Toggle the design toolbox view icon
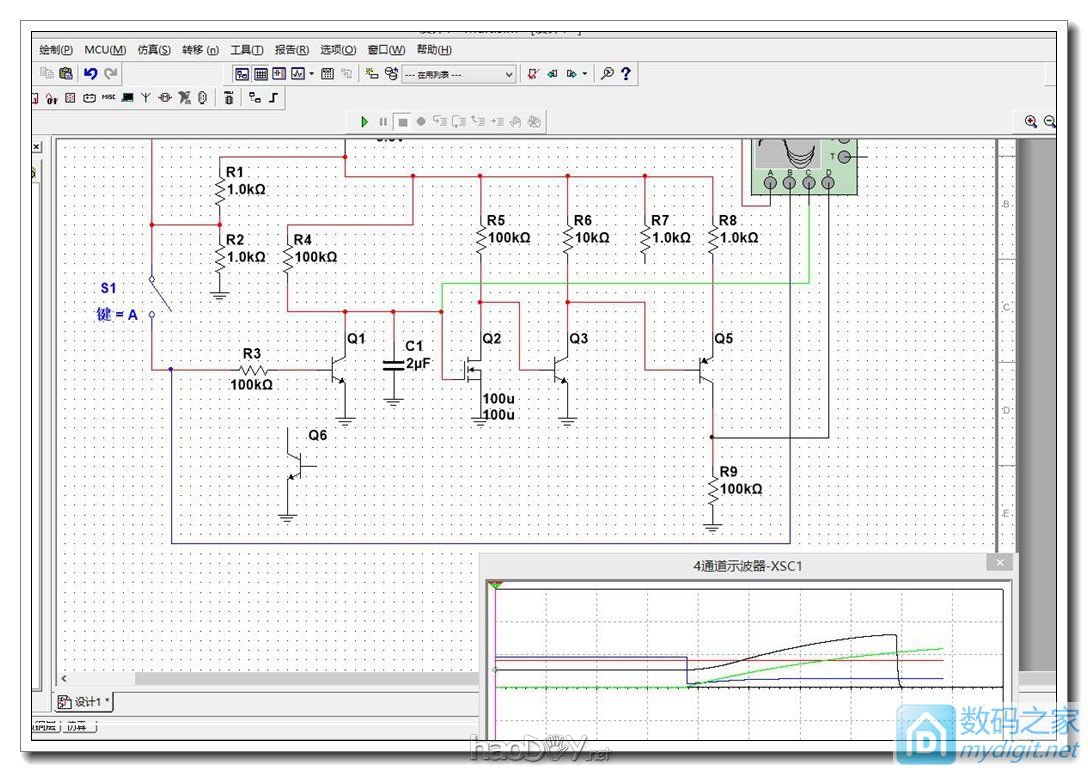This screenshot has width=1088, height=772. click(242, 73)
